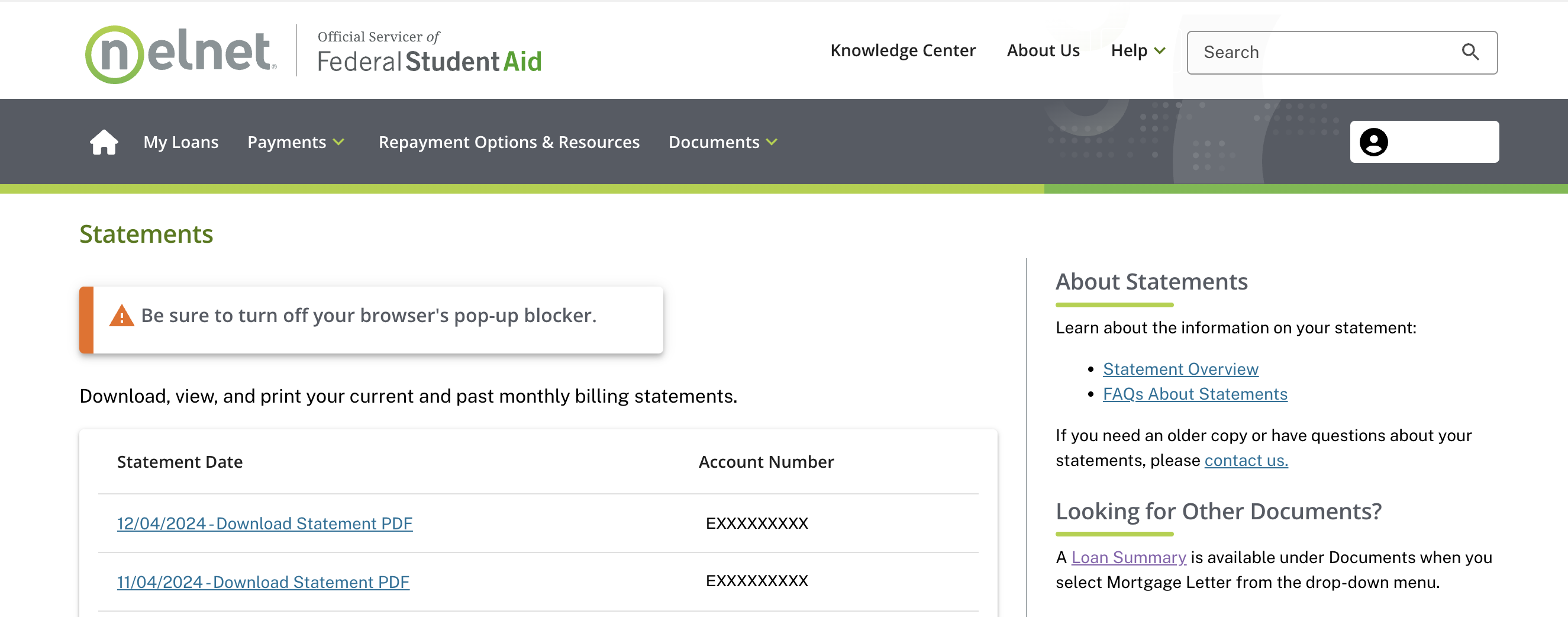Open the Payments dropdown

[296, 142]
